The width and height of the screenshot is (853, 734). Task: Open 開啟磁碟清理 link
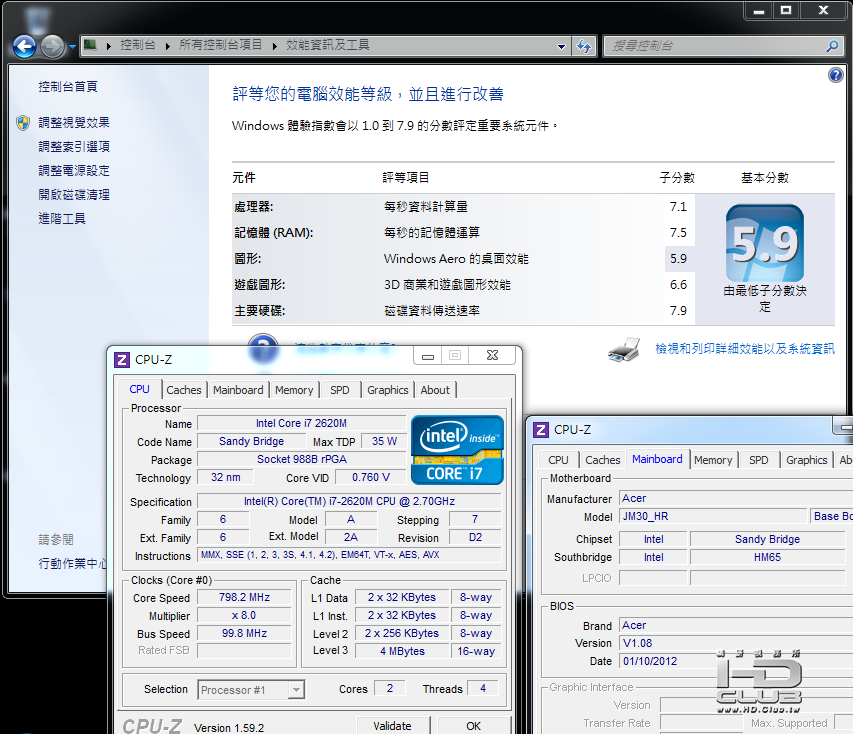[74, 194]
